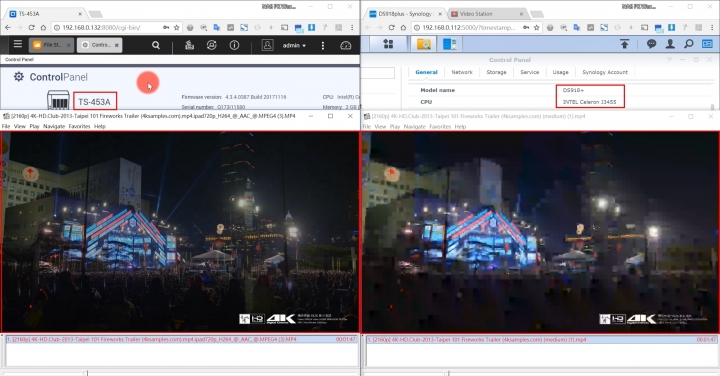Select the Synology Account tab
The height and width of the screenshot is (376, 720).
605,72
